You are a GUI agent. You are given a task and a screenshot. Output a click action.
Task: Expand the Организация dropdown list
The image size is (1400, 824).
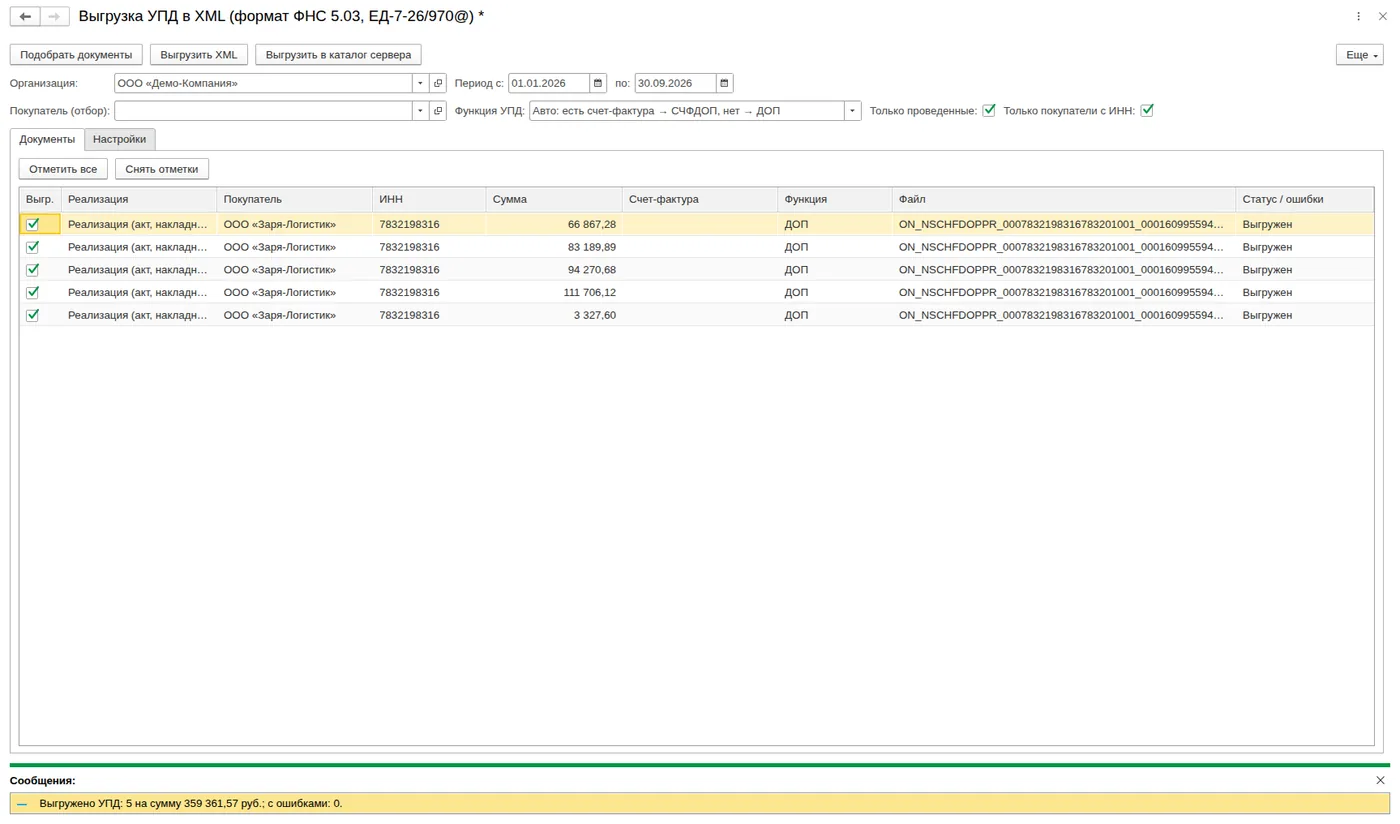click(421, 83)
